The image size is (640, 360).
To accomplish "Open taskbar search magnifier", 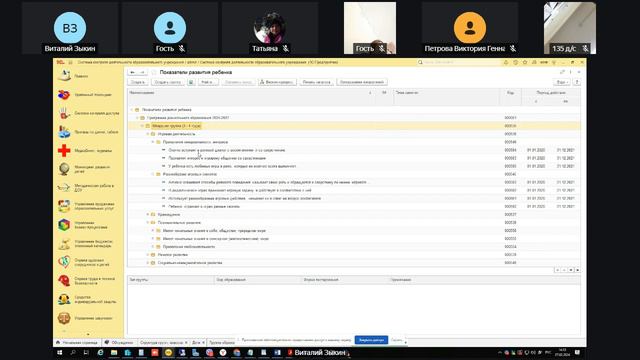I will pyautogui.click(x=73, y=353).
